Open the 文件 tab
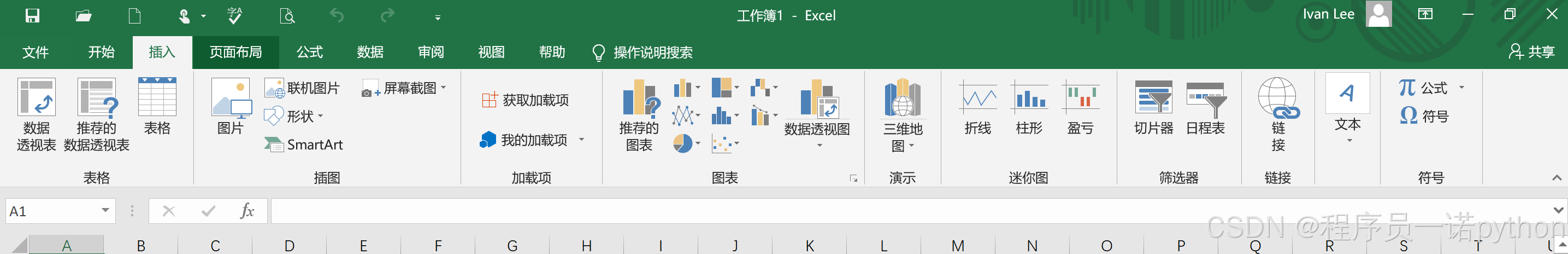This screenshot has width=1568, height=254. tap(36, 53)
